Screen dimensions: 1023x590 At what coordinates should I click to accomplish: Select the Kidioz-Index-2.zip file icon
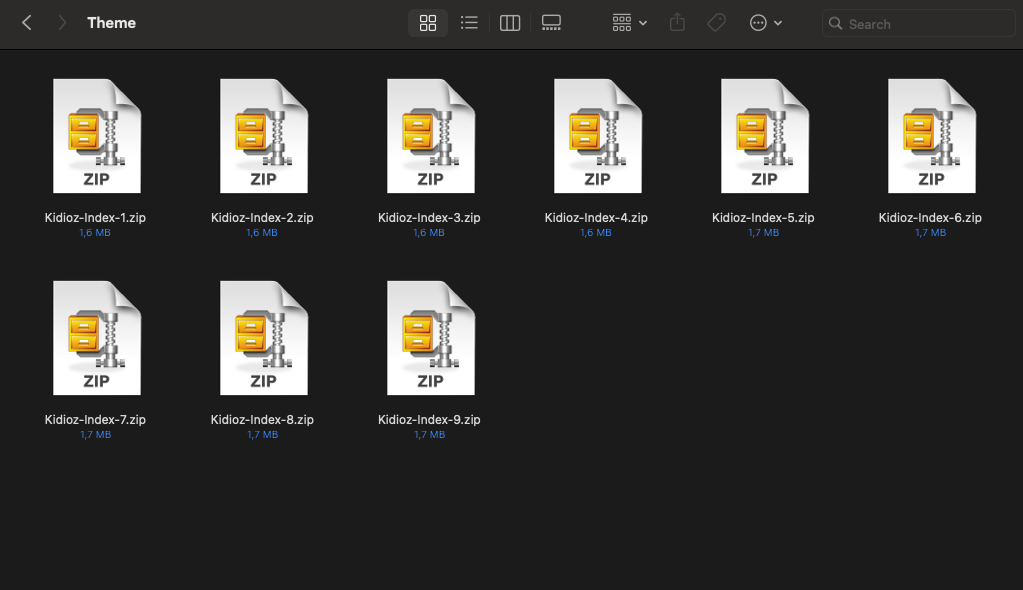264,136
